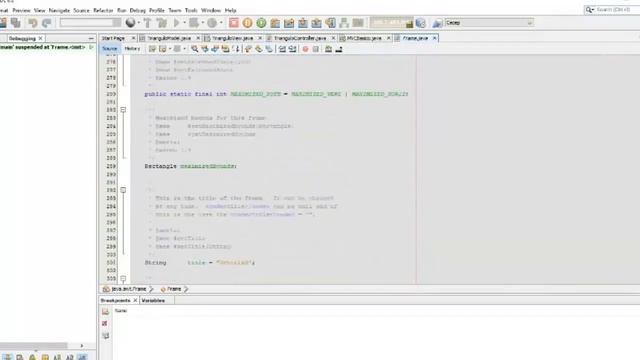Click the Redo arrow icon
The image size is (640, 360).
pos(47,23)
